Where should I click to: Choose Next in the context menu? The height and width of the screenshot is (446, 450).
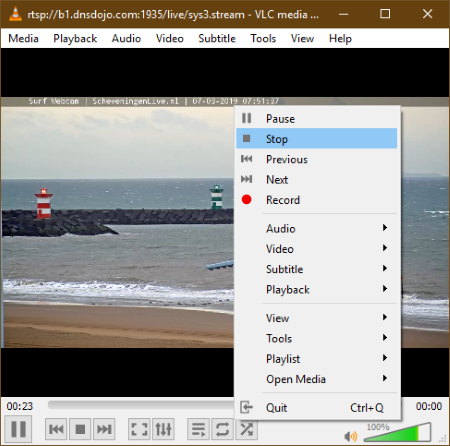pyautogui.click(x=317, y=180)
